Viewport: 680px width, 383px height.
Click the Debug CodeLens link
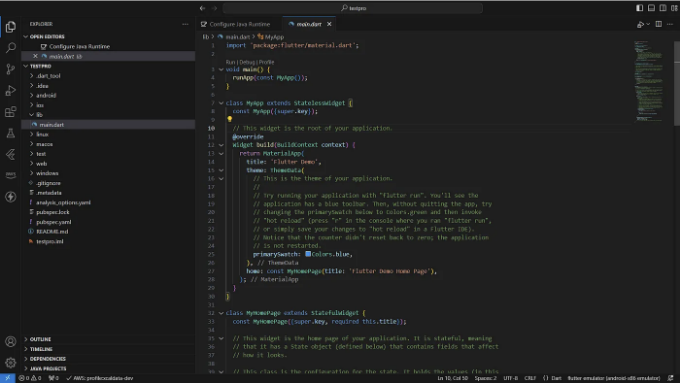pyautogui.click(x=247, y=62)
